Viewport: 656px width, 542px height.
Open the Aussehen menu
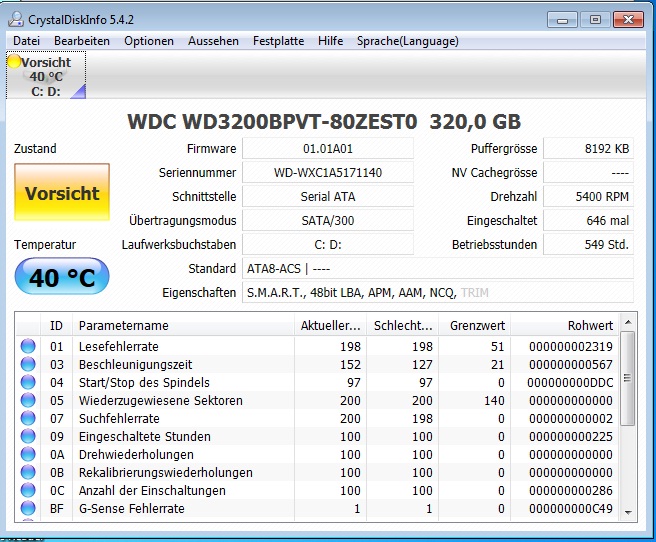tap(213, 41)
